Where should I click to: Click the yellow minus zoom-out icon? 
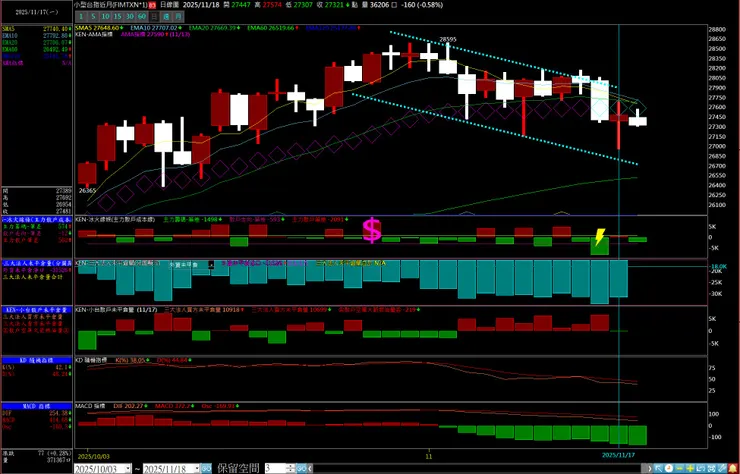[679, 469]
